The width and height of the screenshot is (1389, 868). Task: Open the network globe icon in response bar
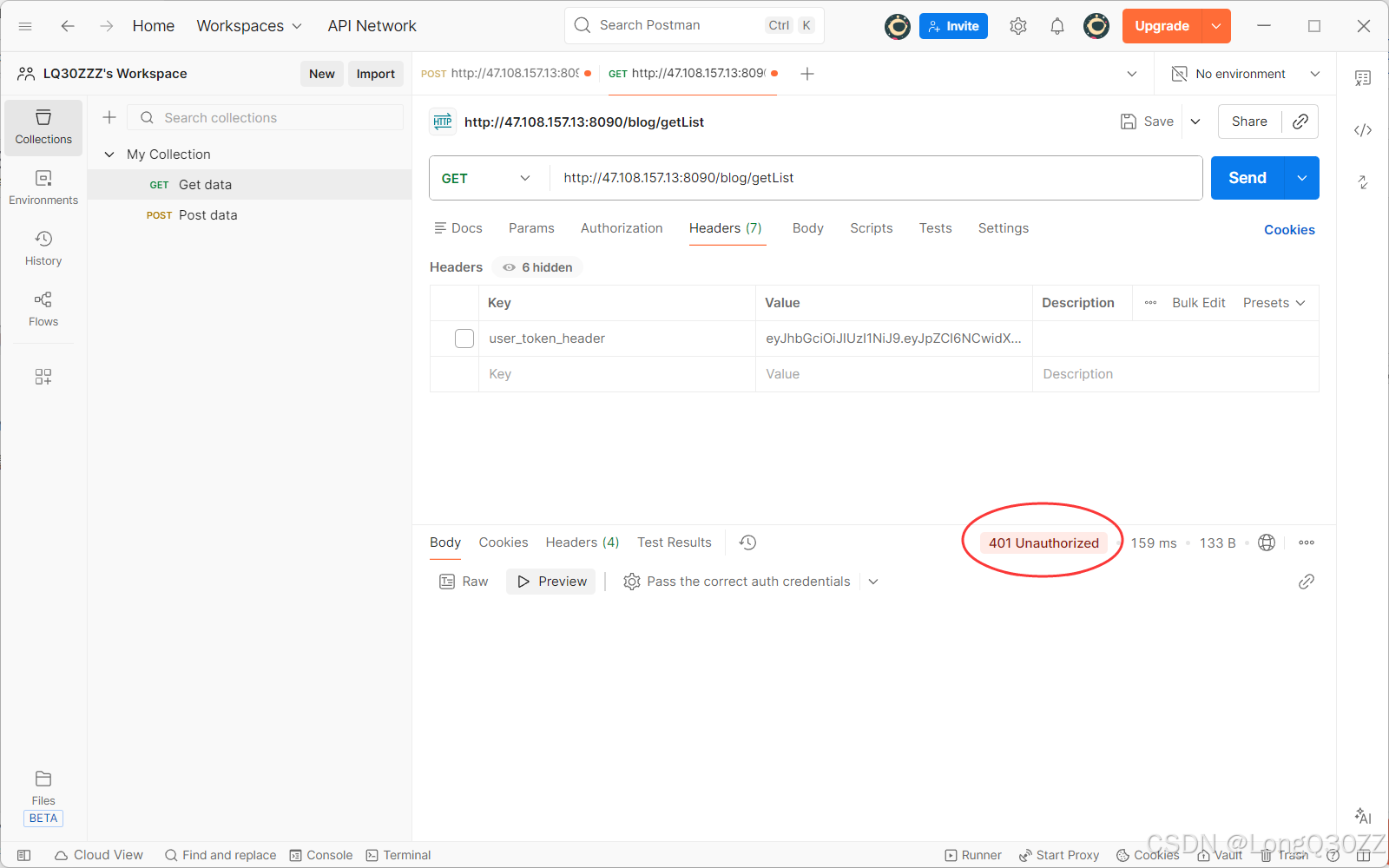coord(1267,542)
